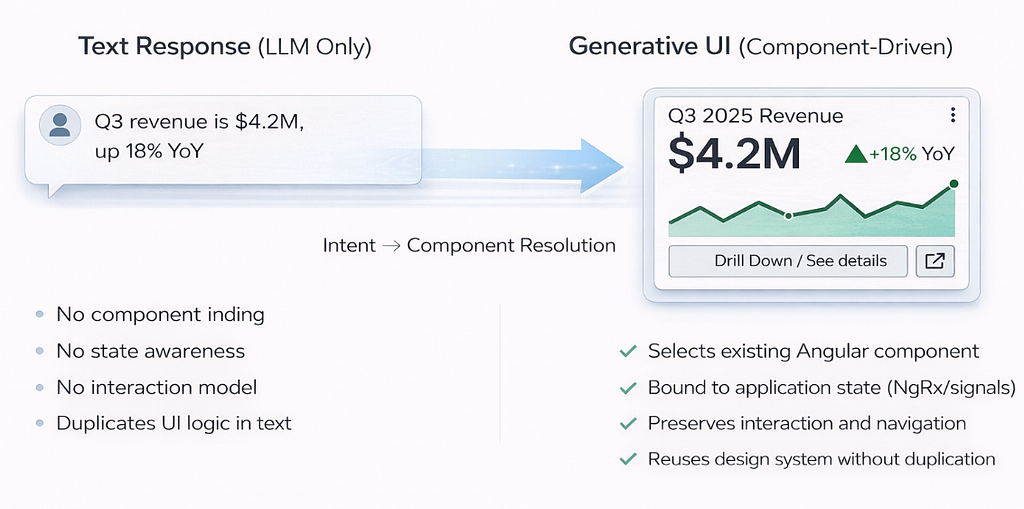Click the Intent → Component Resolution label

(469, 246)
